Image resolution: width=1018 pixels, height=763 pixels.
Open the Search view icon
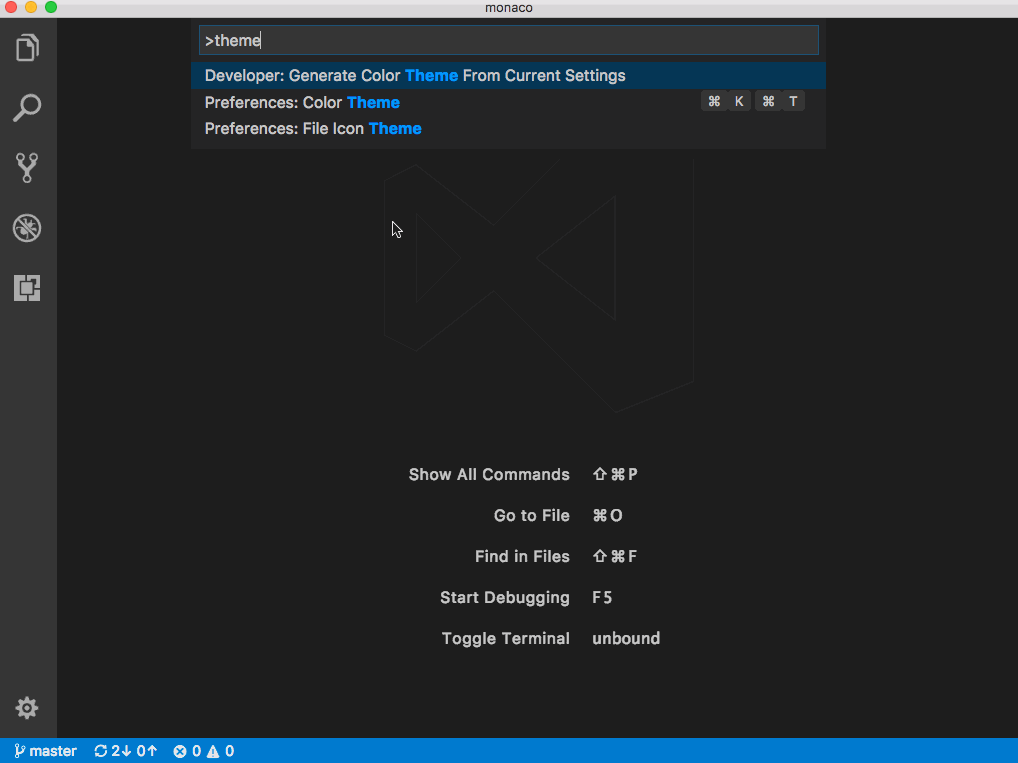coord(28,108)
